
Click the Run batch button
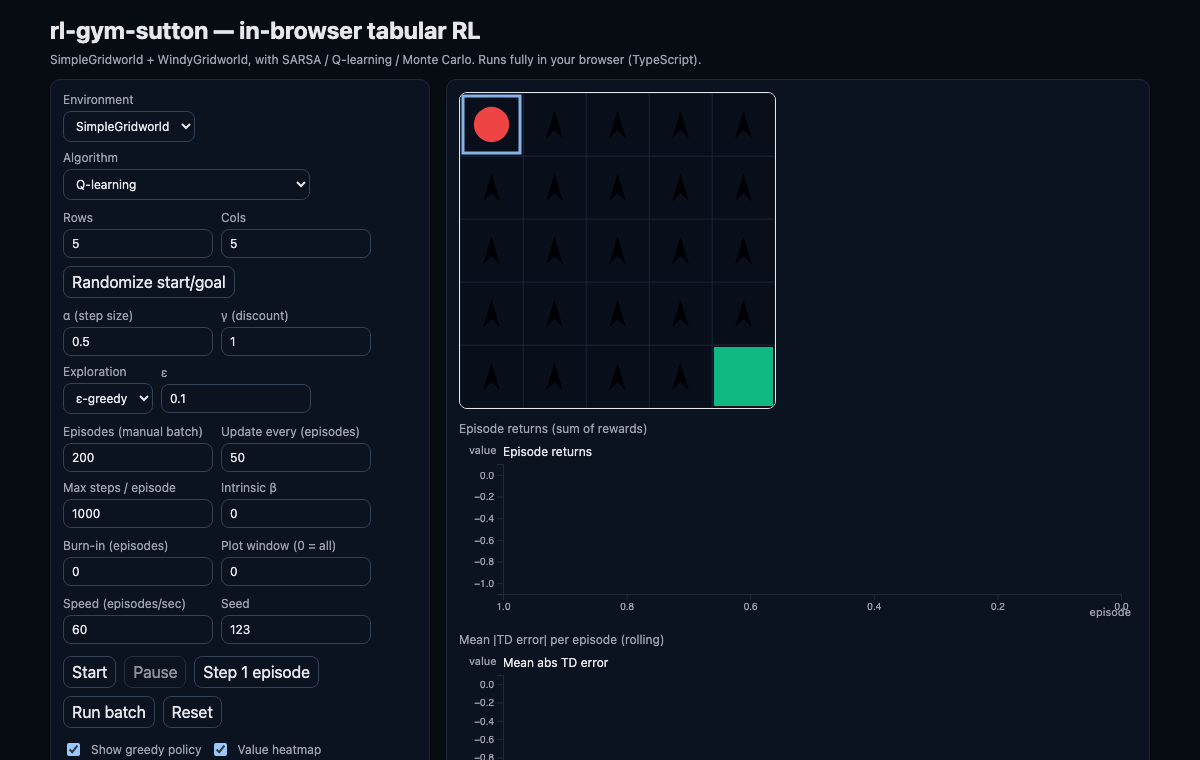pyautogui.click(x=109, y=712)
